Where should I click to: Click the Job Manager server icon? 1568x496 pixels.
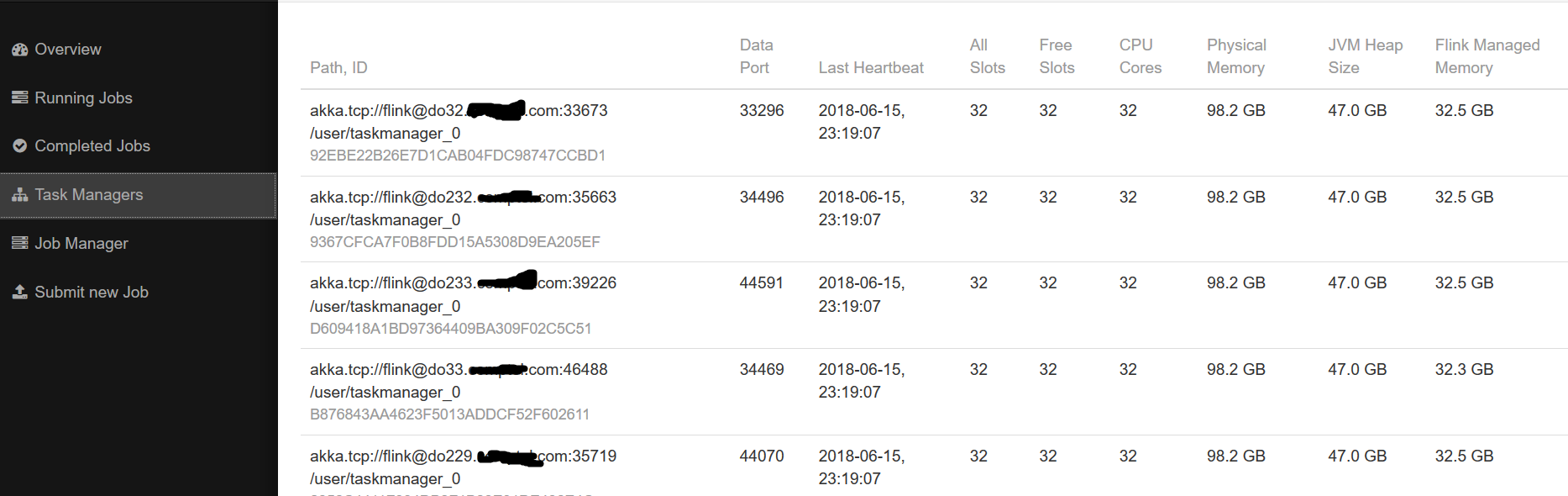19,243
